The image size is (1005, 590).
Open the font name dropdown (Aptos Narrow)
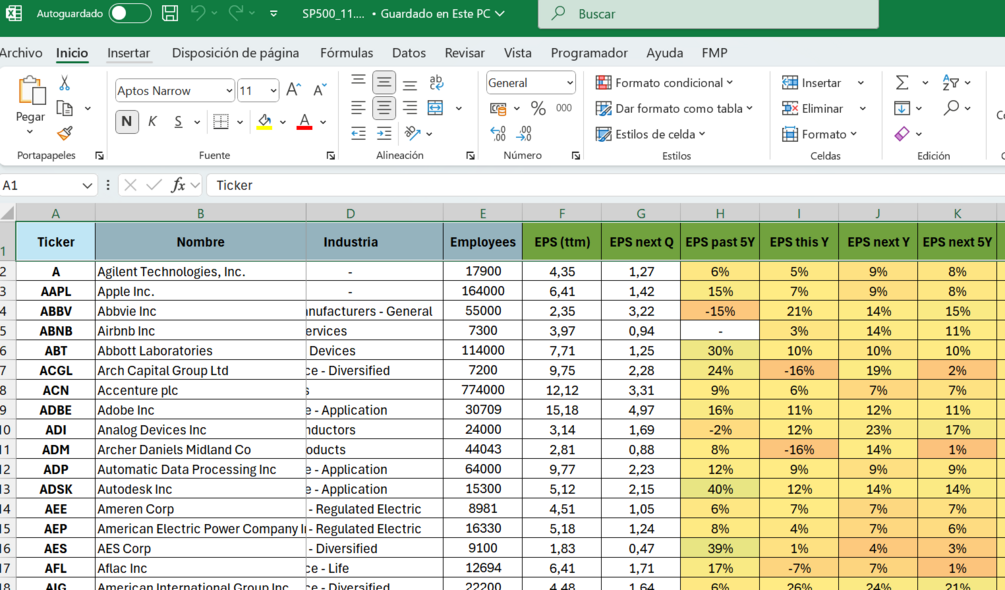click(229, 90)
